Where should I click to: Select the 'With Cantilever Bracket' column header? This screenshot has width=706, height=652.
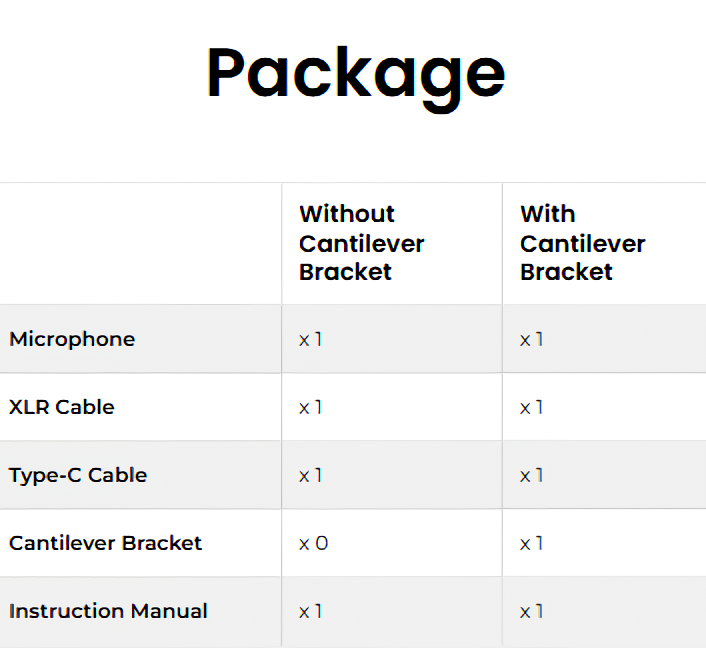(582, 243)
